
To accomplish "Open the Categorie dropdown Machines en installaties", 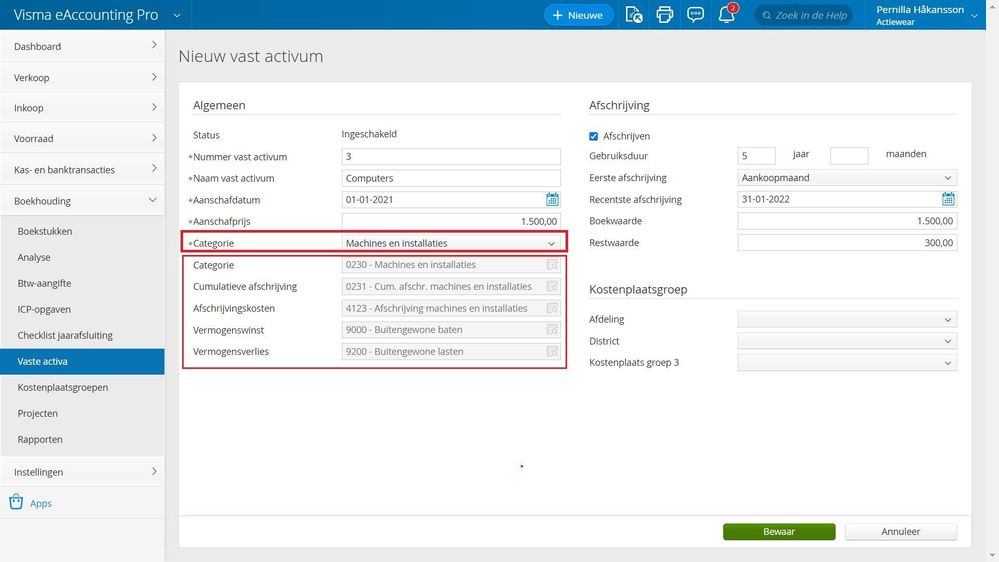I will click(451, 243).
